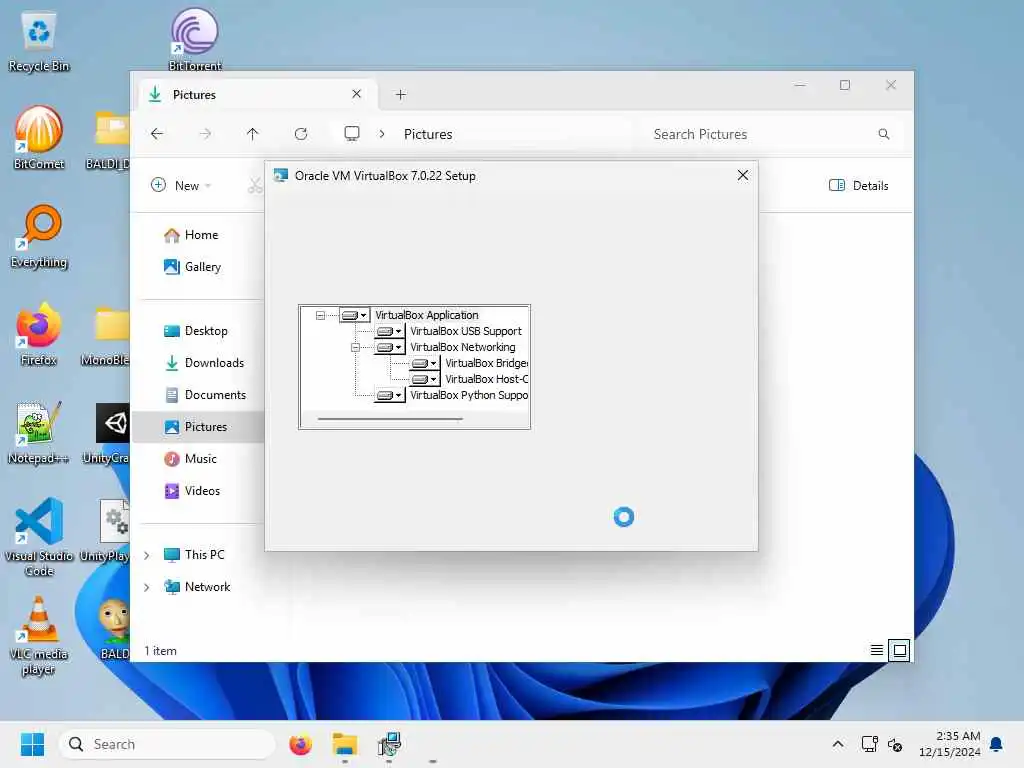Viewport: 1024px width, 768px height.
Task: Open VirtualBox Bridged feature dropdown
Action: pos(424,363)
